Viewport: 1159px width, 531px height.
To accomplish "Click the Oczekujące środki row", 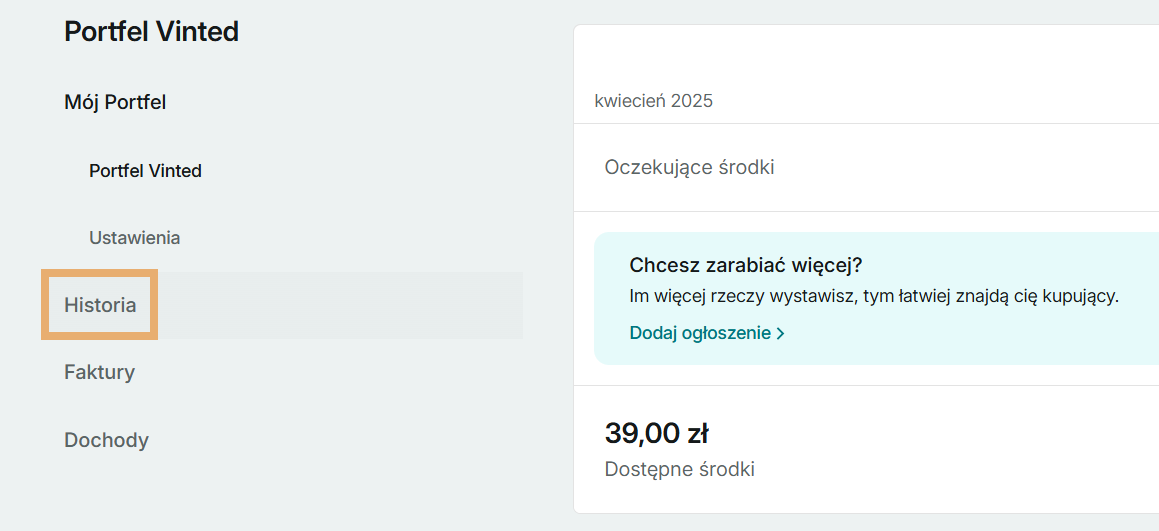I will 689,167.
